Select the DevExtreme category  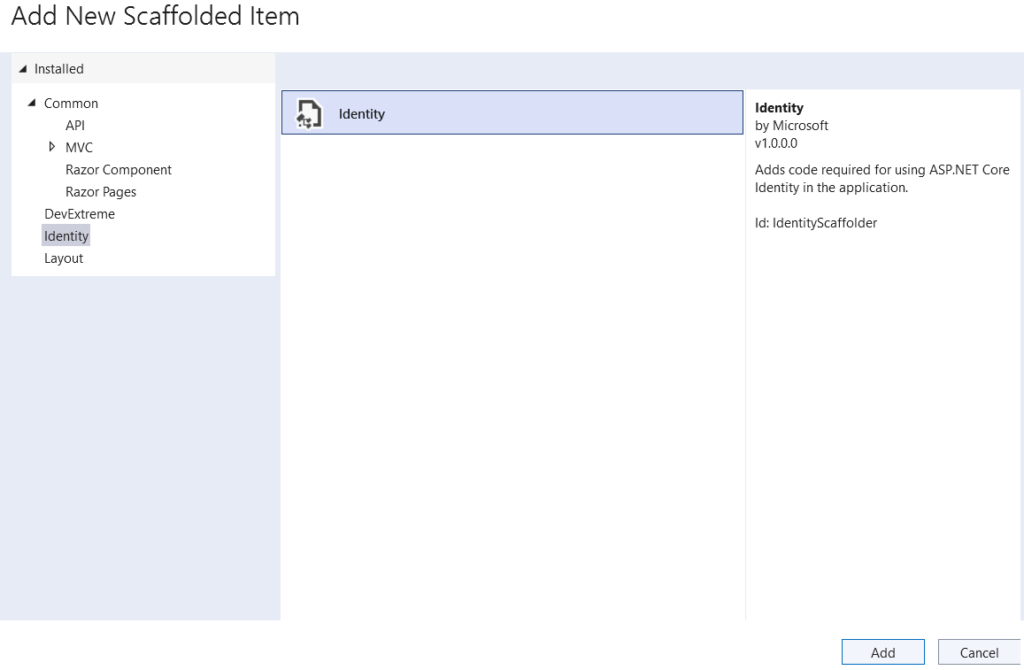[80, 214]
